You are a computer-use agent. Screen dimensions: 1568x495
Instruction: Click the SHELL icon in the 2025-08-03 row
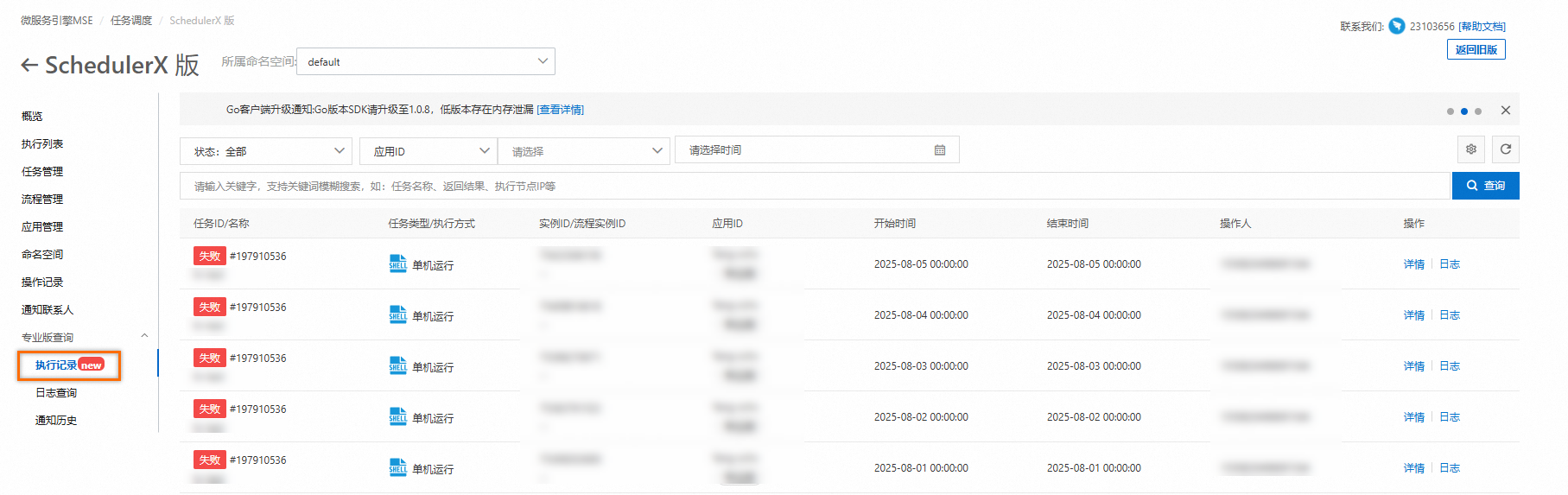[397, 365]
